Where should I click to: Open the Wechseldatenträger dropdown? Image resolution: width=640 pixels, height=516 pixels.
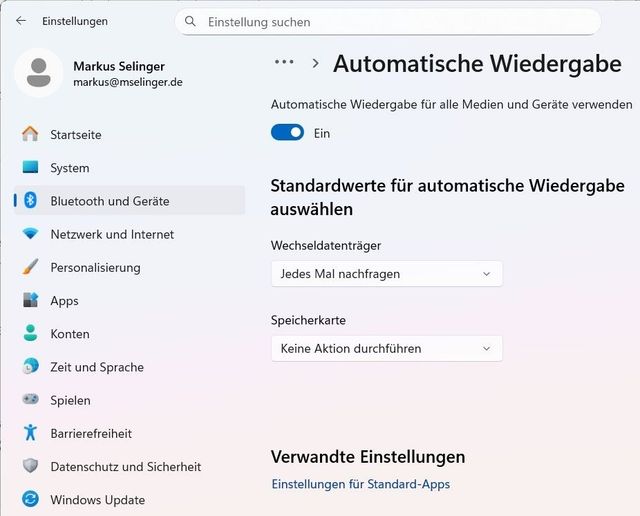click(x=386, y=273)
